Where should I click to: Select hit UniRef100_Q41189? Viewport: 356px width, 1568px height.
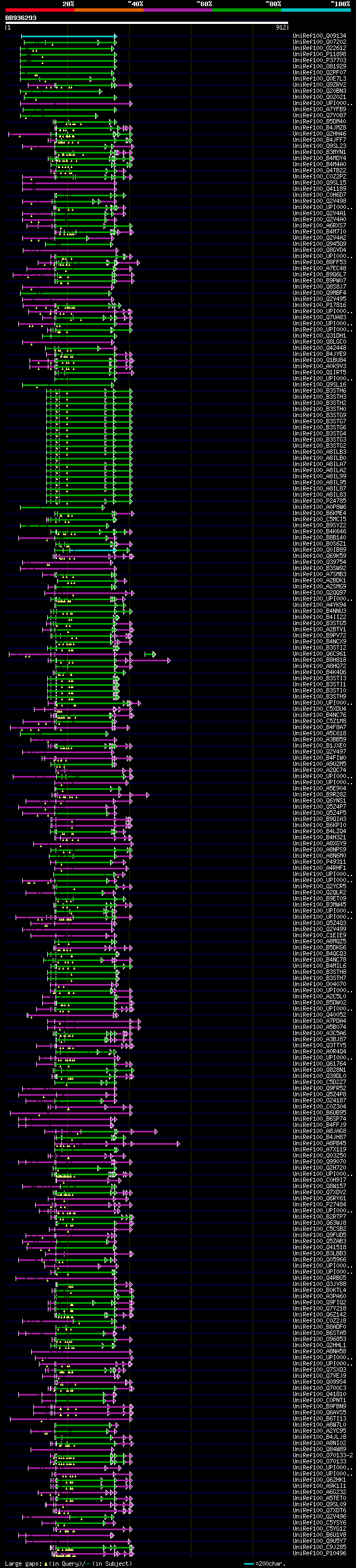pyautogui.click(x=319, y=189)
